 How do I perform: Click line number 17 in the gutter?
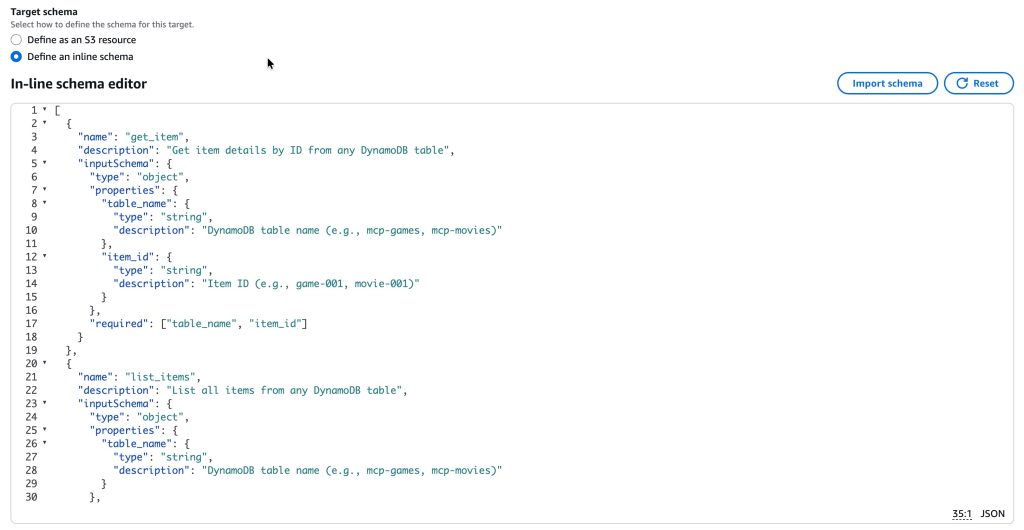pyautogui.click(x=33, y=323)
